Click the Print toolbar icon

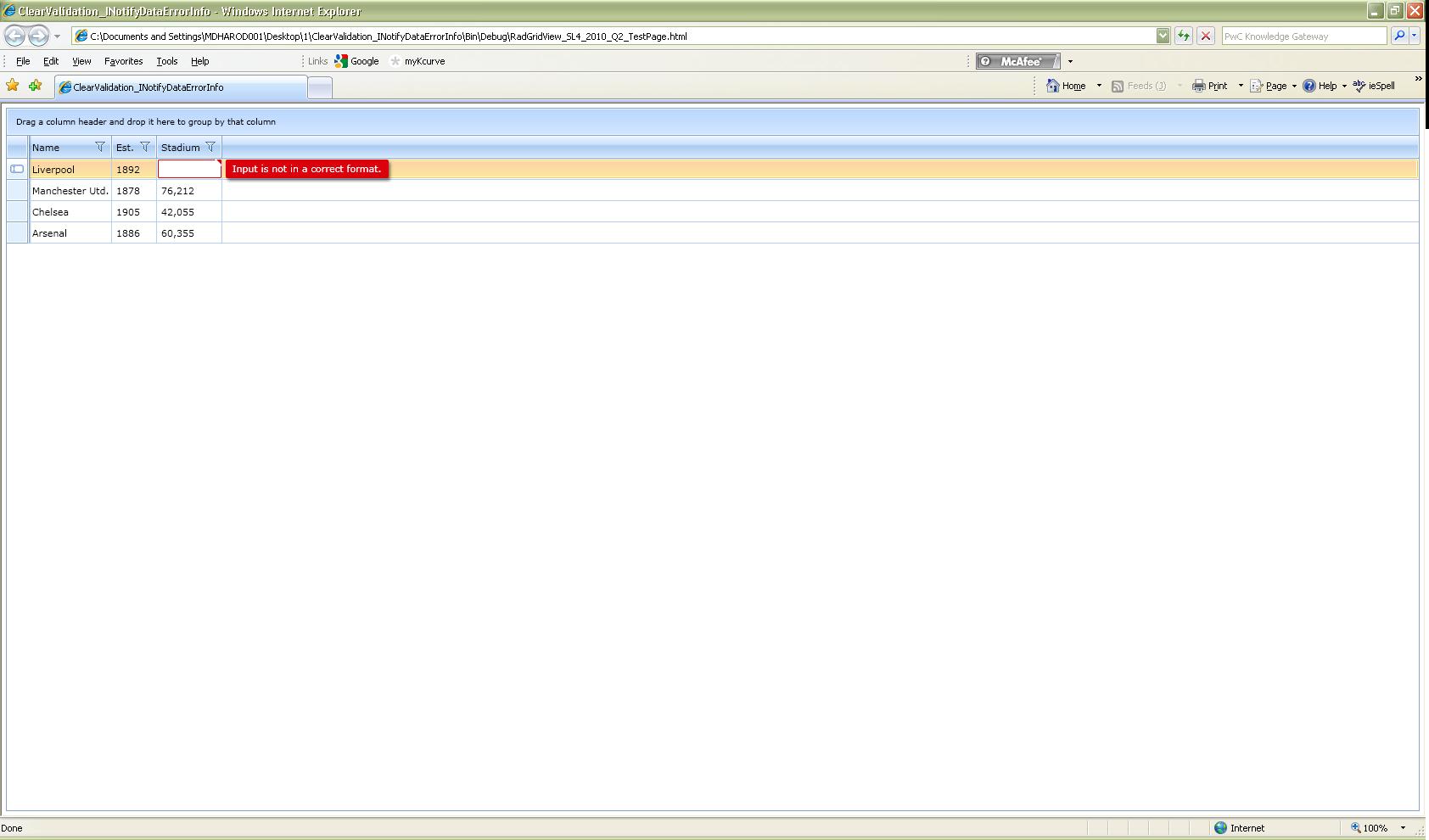tap(1198, 85)
